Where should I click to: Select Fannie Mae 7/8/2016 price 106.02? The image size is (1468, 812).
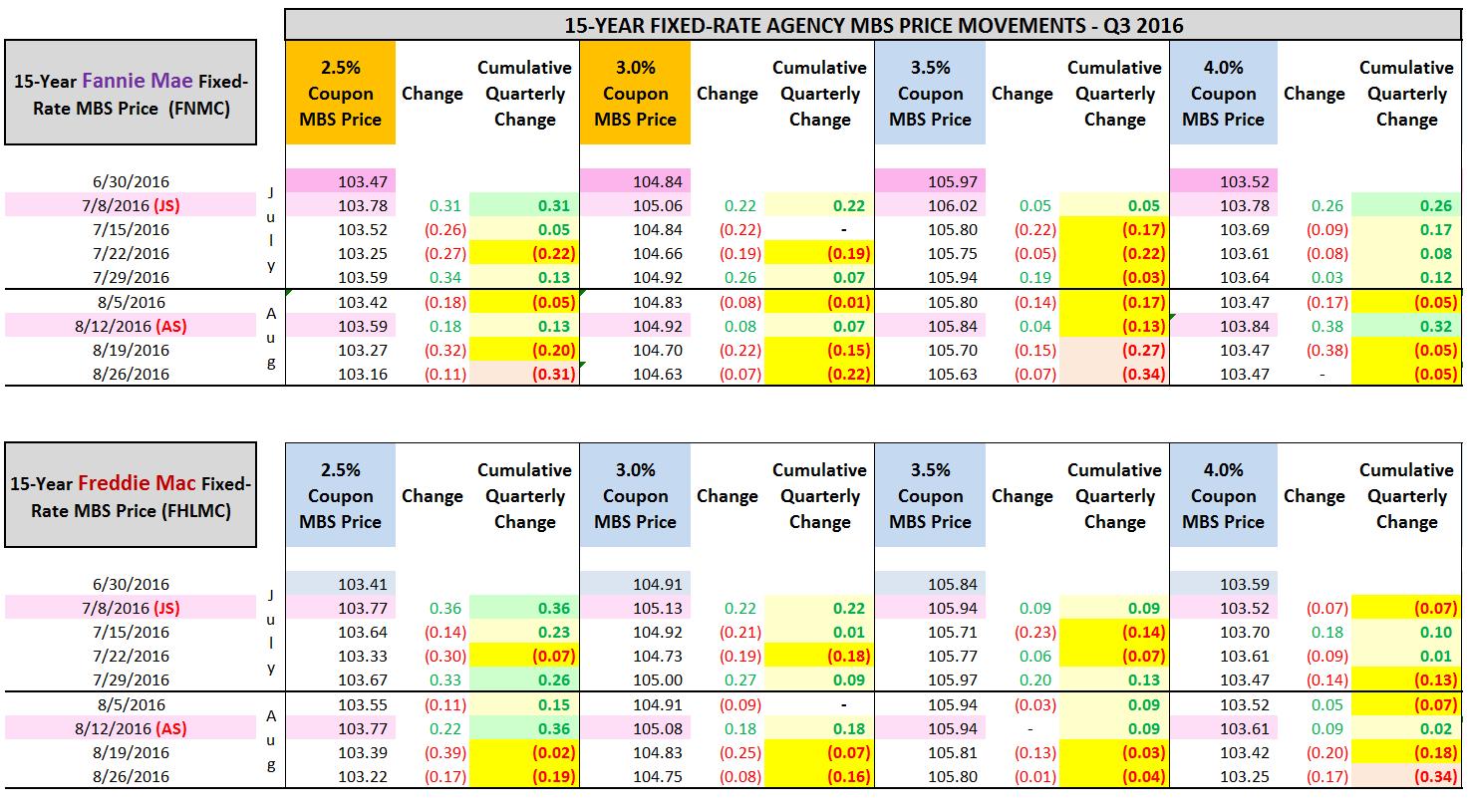tap(930, 205)
